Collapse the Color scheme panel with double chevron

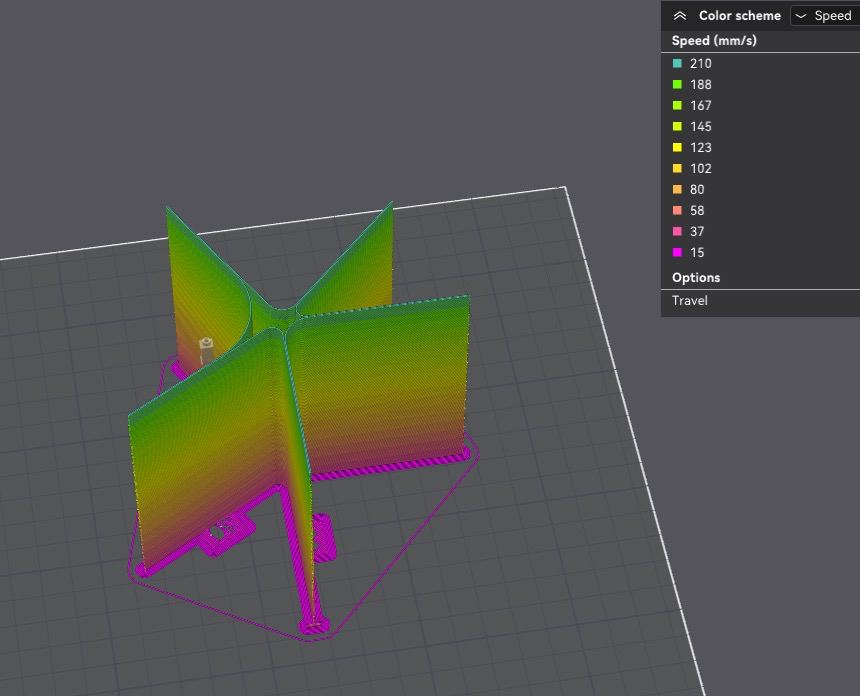click(680, 16)
